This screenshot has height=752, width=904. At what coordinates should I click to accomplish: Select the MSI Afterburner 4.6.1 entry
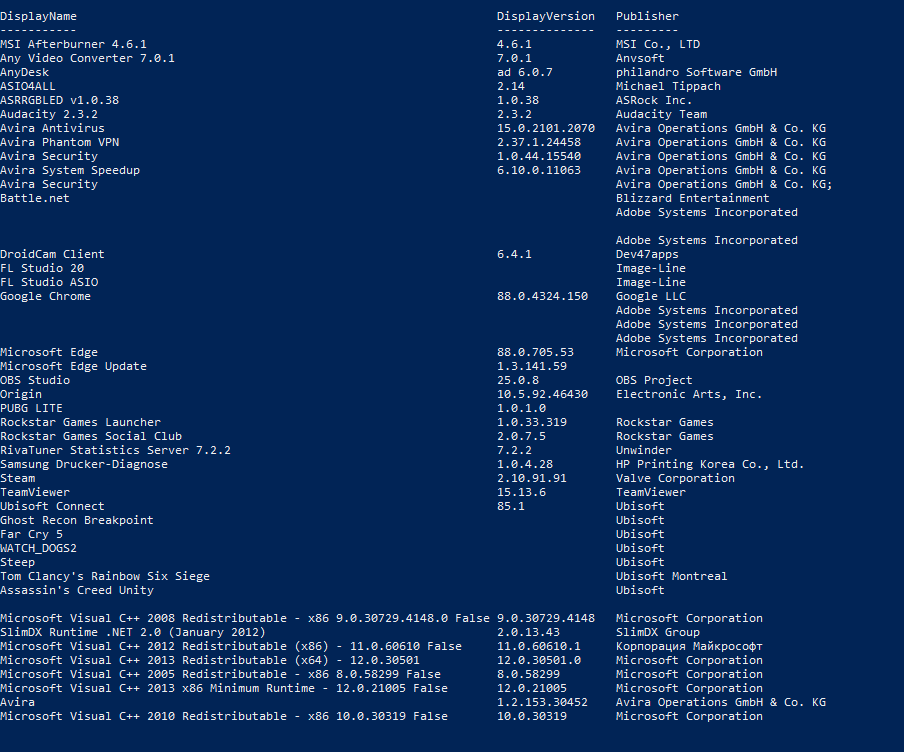tap(73, 44)
